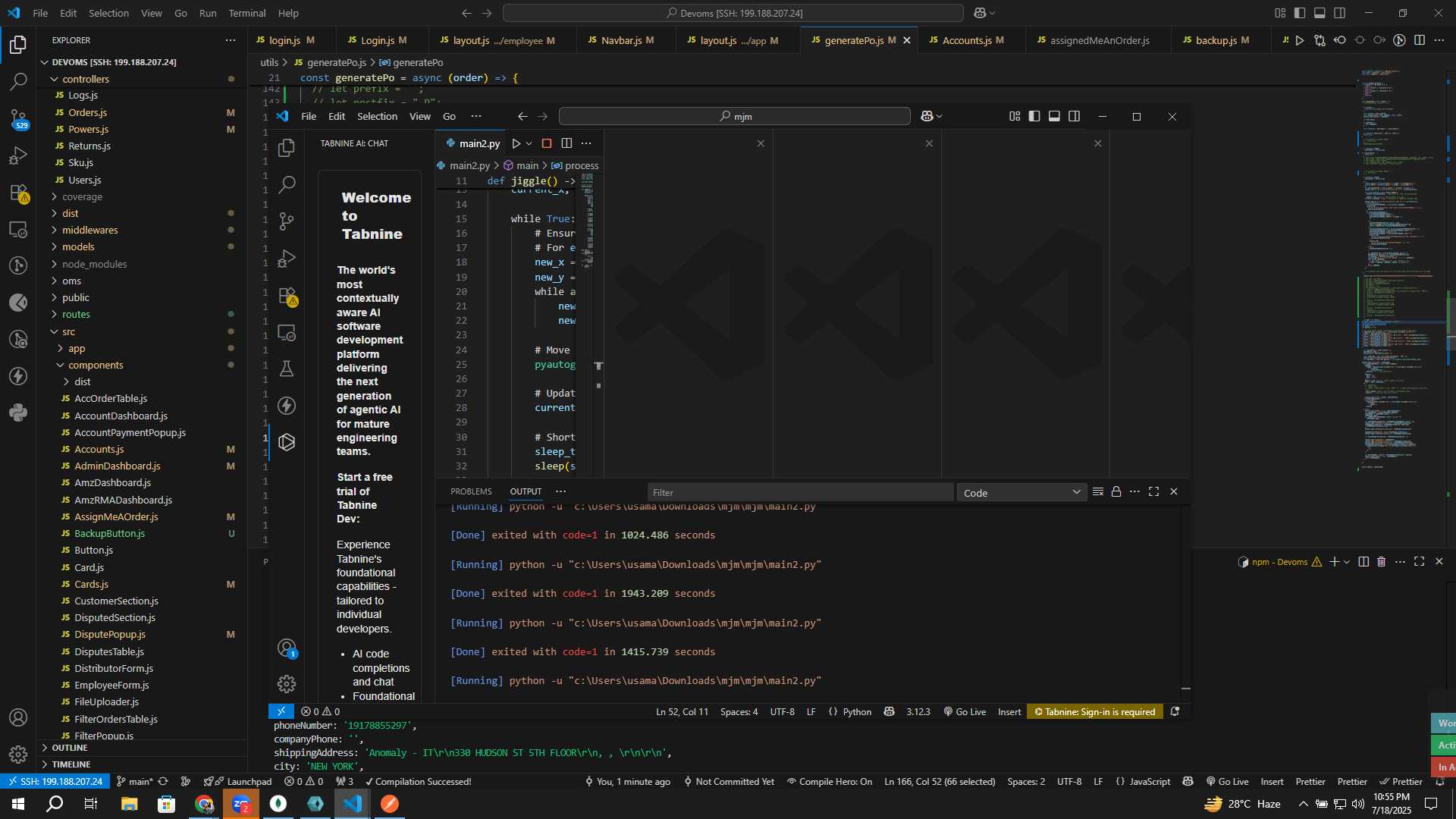
Task: Toggle secondary sidebar in the mjm title bar
Action: pos(1075,116)
